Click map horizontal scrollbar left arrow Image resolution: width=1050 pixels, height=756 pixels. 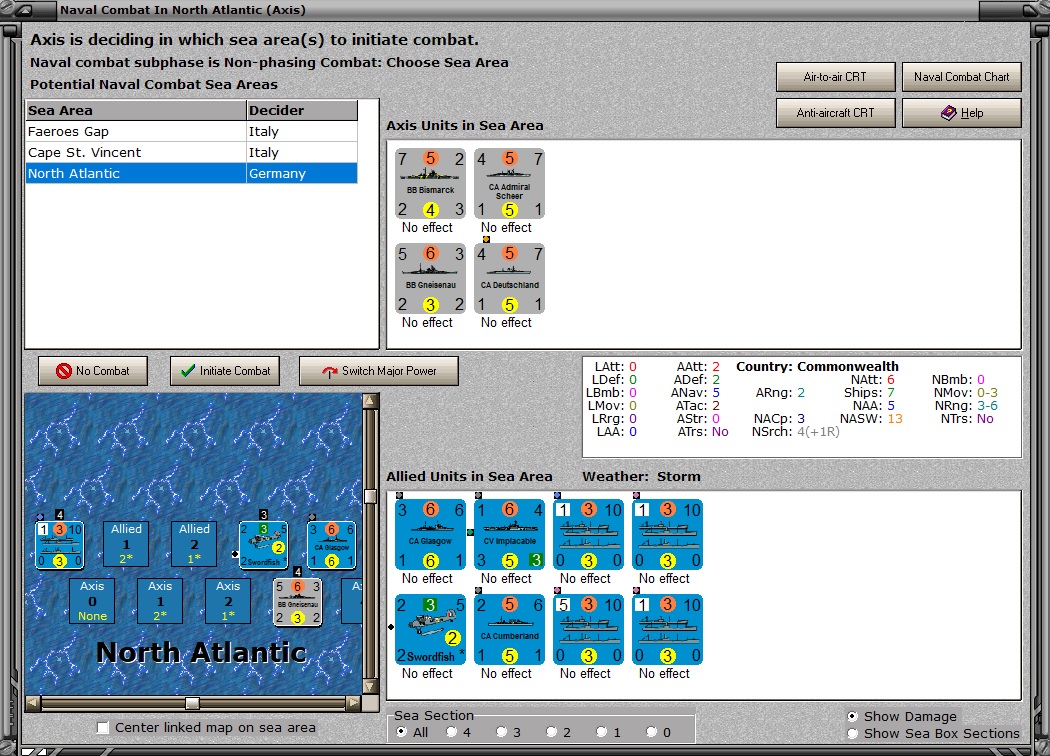(32, 702)
